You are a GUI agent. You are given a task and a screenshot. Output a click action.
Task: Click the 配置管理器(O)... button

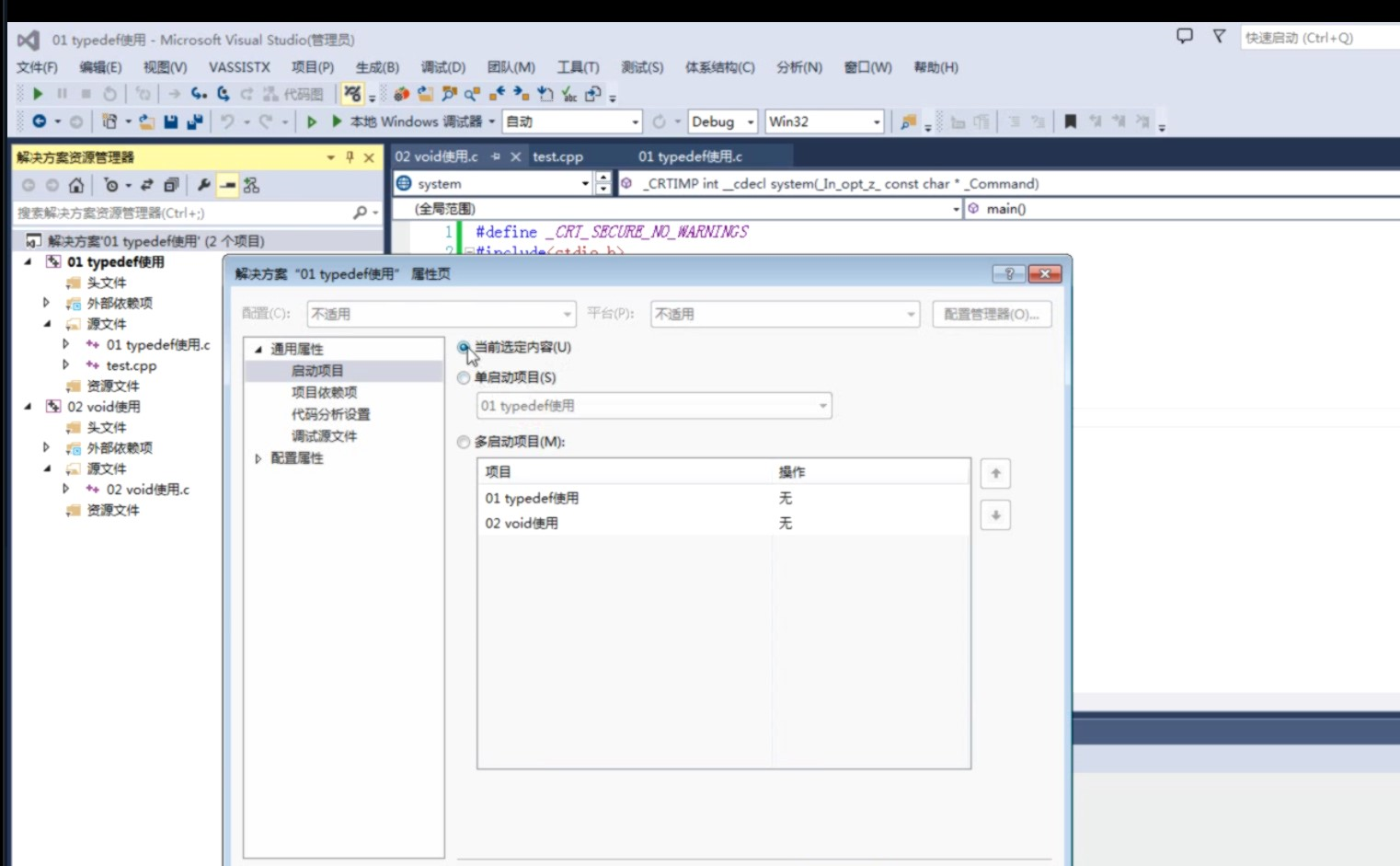tap(992, 314)
